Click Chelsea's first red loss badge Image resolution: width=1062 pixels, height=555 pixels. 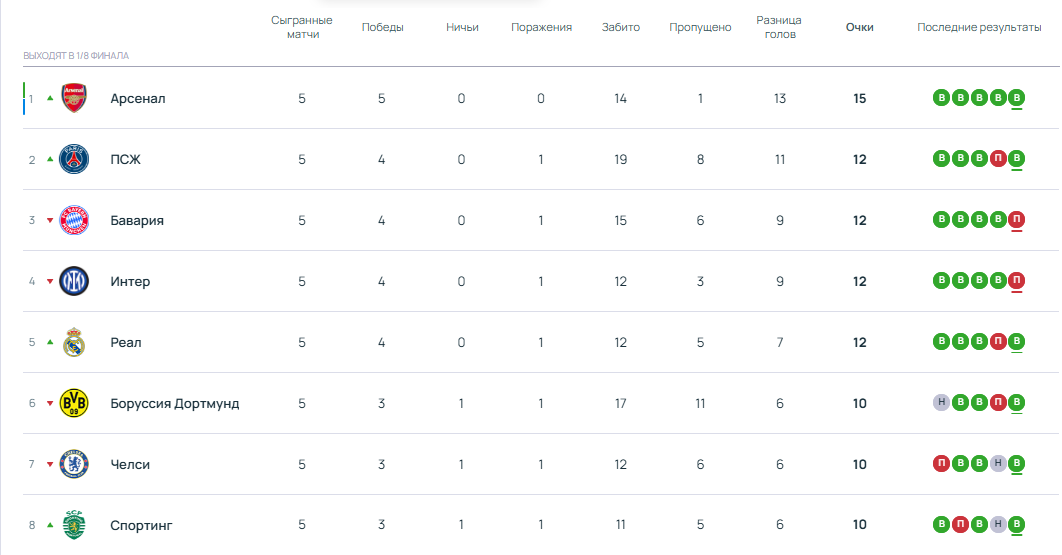941,464
